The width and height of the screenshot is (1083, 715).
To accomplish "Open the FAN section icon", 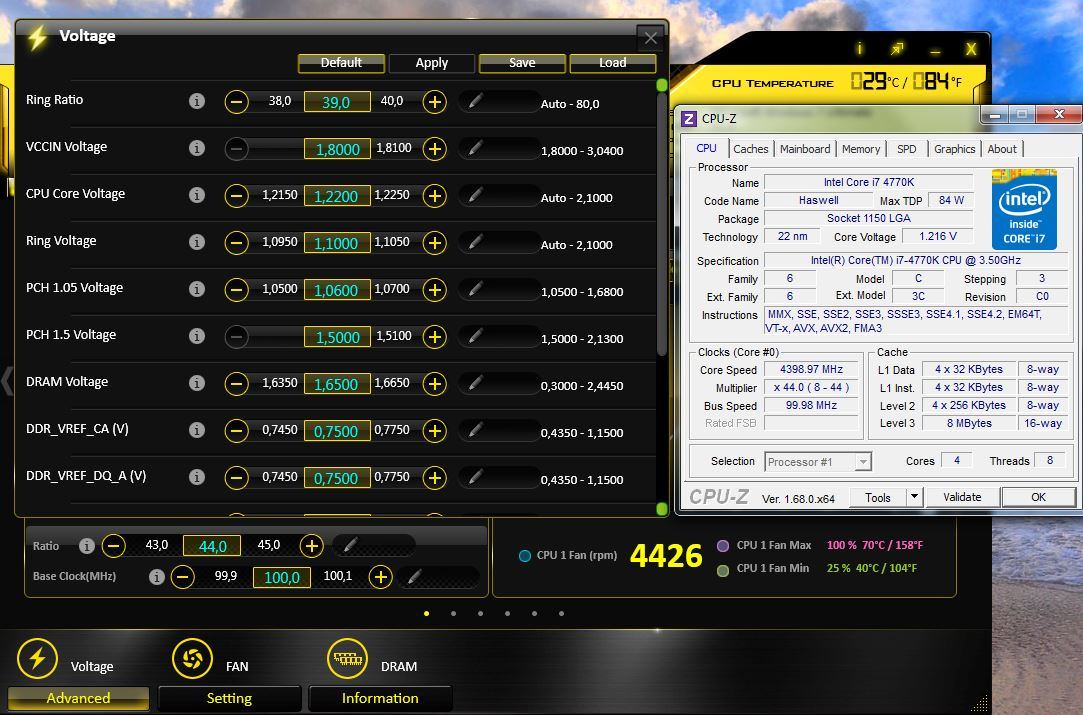I will click(x=192, y=658).
